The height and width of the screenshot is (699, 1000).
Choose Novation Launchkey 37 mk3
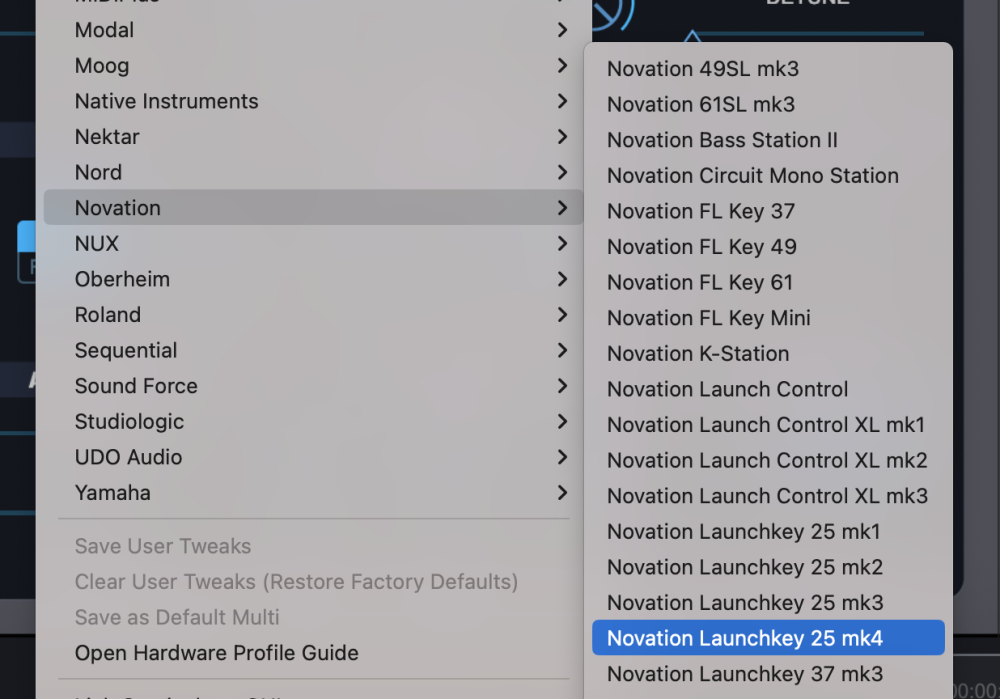745,674
